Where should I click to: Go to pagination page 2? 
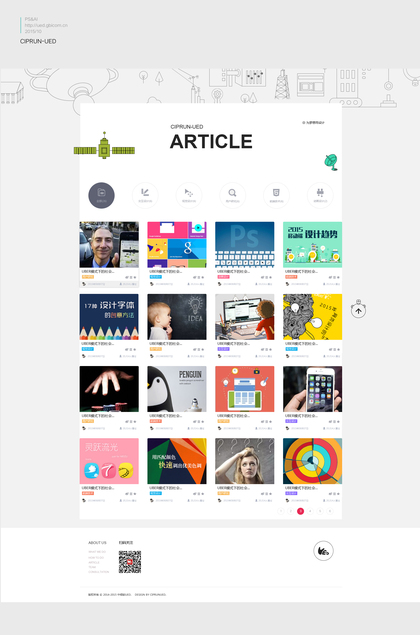(290, 511)
